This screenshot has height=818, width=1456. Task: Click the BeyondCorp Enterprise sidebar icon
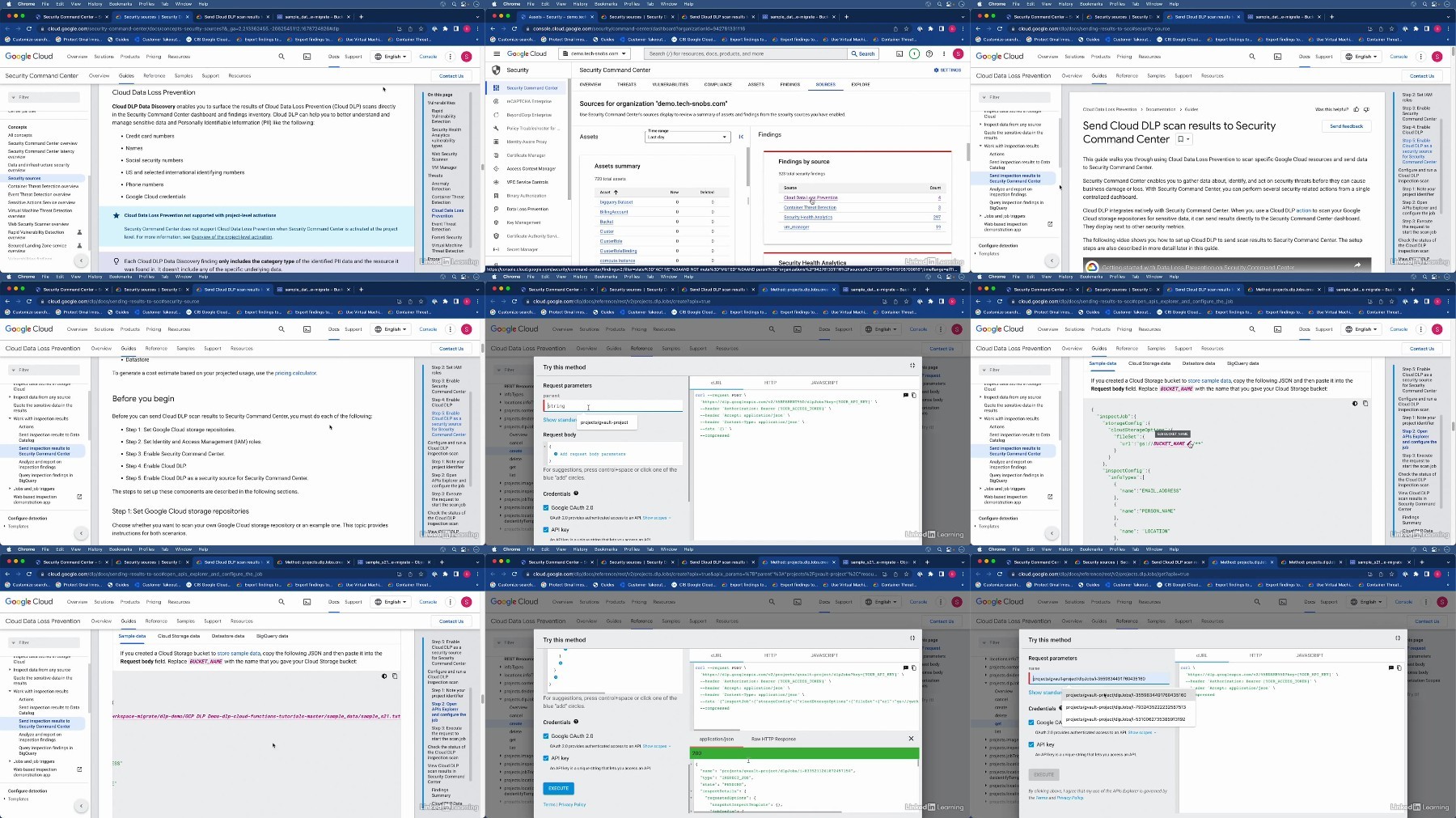tap(496, 115)
